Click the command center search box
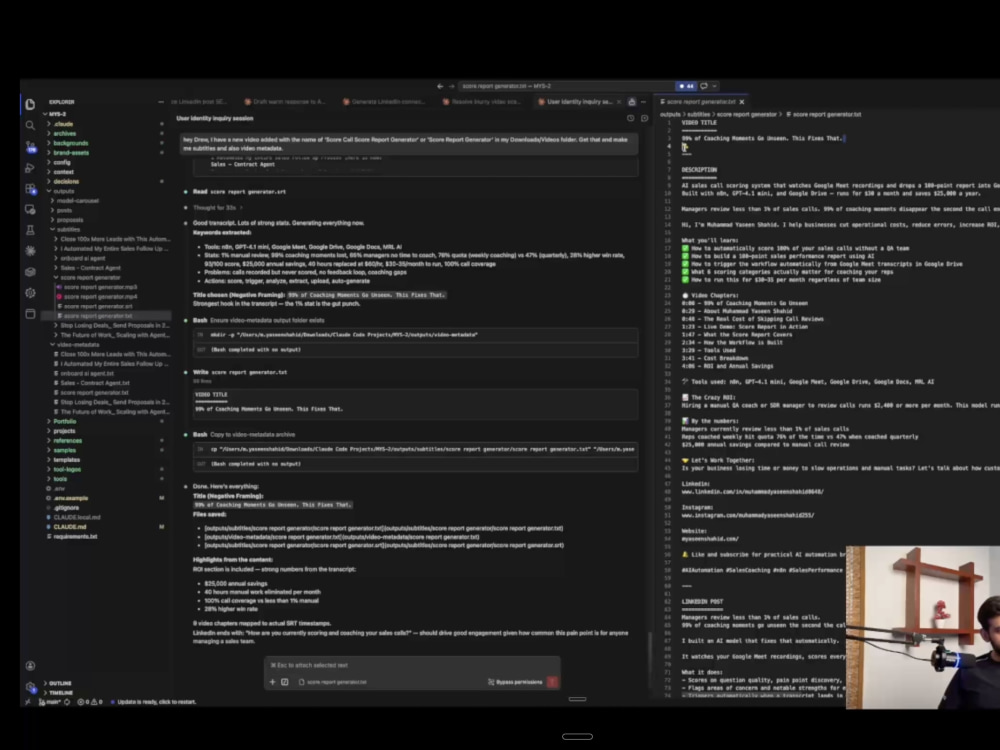 click(564, 86)
